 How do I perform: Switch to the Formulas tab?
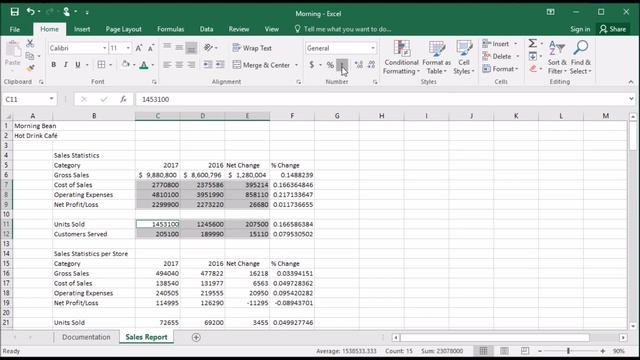coord(170,29)
